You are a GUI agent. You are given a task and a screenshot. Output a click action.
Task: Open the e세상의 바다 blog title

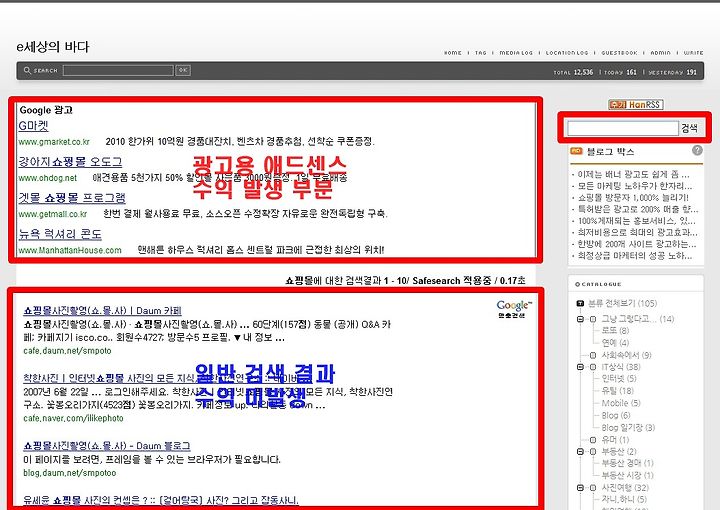point(52,46)
